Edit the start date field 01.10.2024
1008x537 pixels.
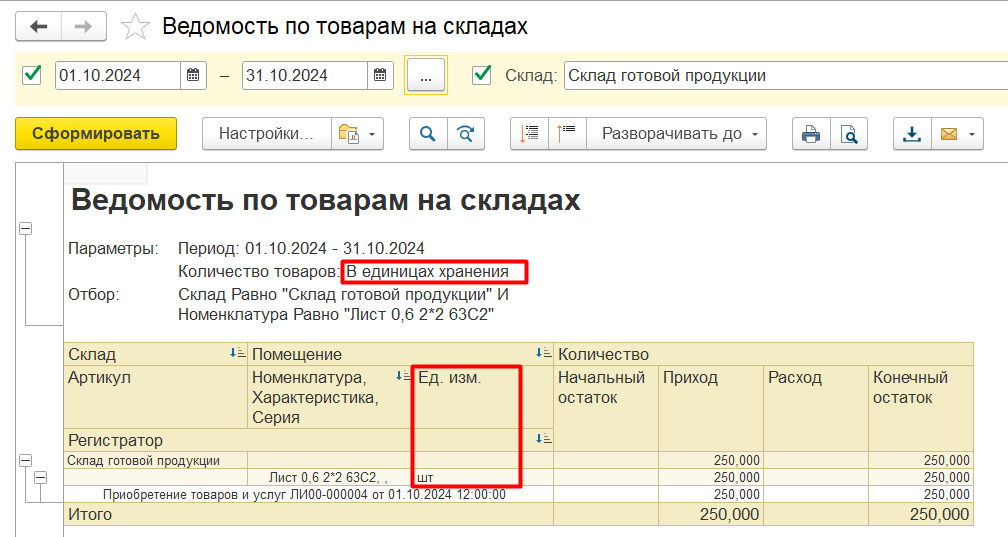[x=118, y=75]
